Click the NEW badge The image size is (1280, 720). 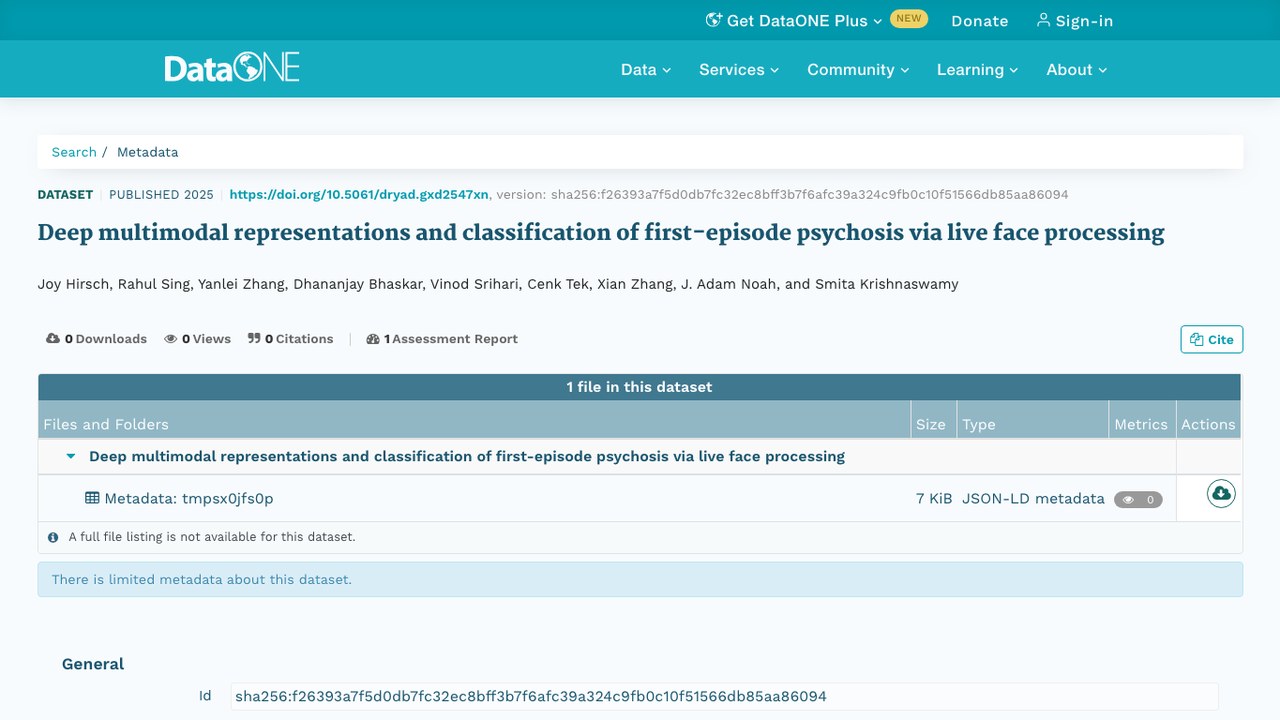pyautogui.click(x=909, y=18)
